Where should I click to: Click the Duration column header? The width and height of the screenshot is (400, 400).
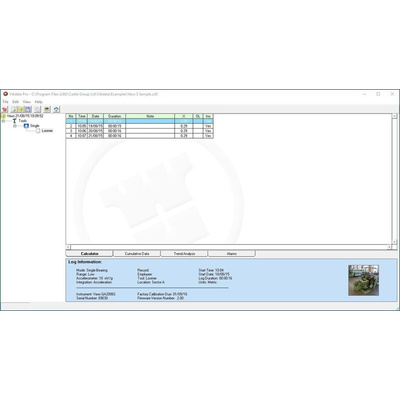115,116
